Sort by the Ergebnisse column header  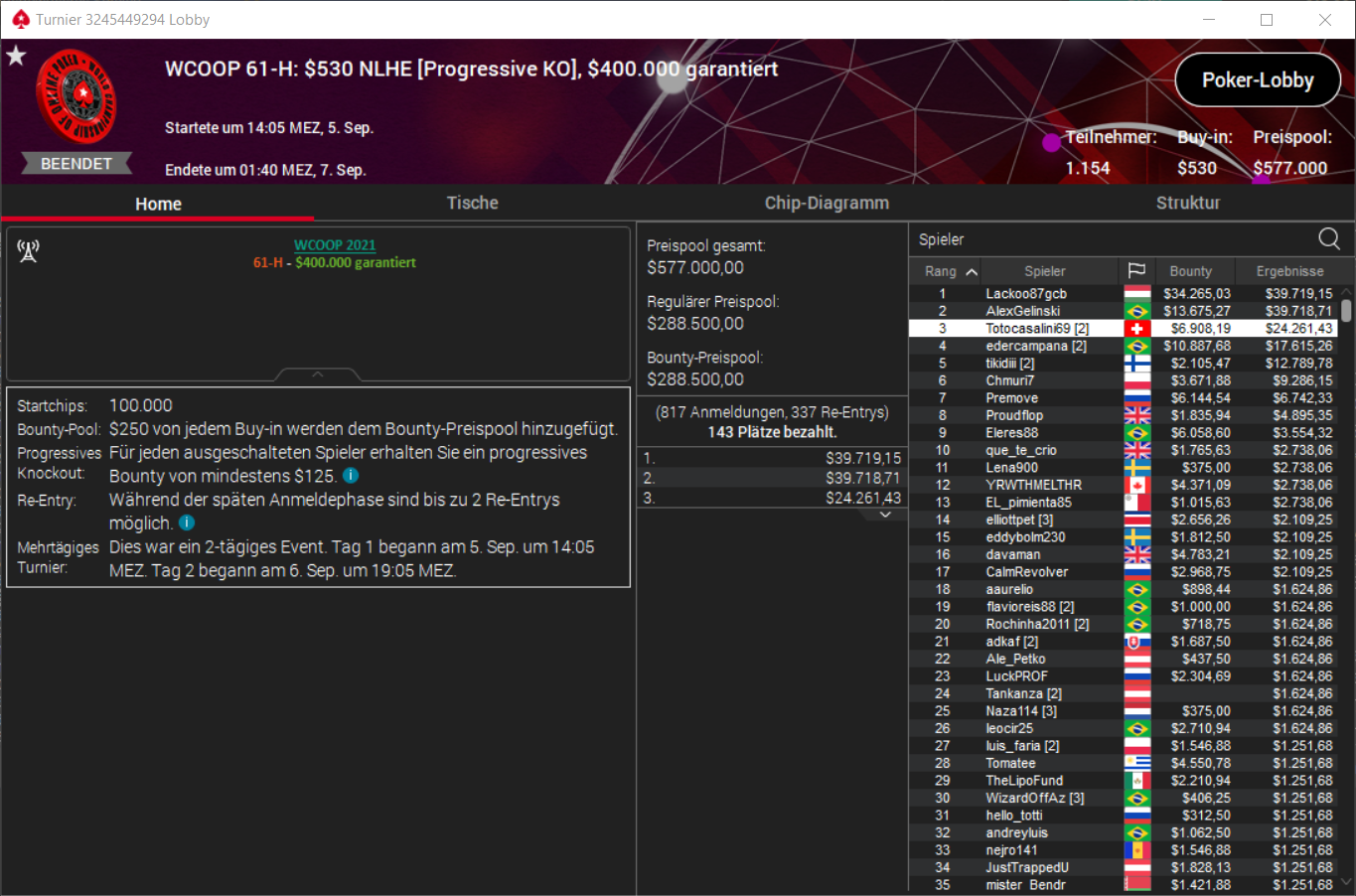[1289, 271]
